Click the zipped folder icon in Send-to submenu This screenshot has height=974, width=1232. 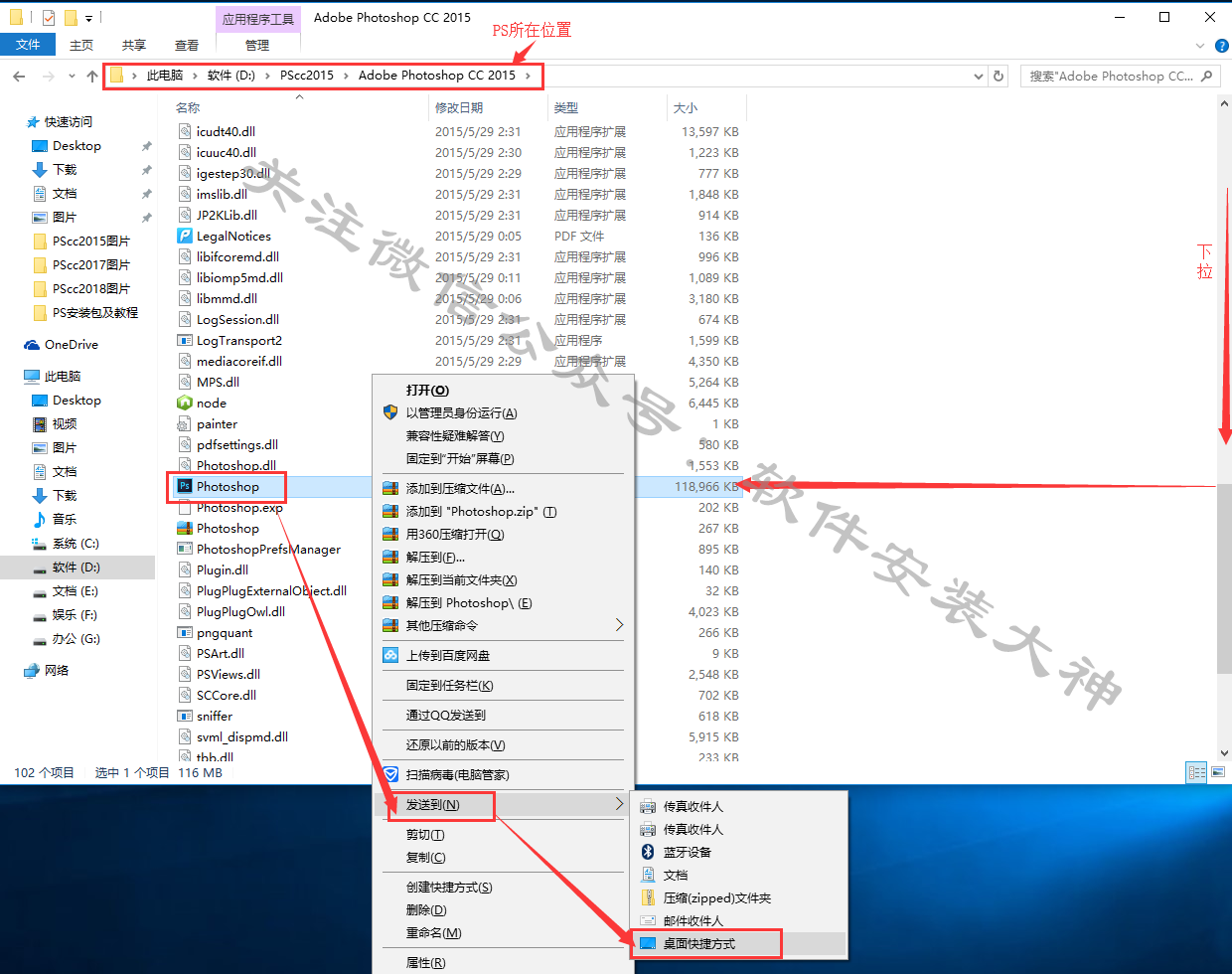coord(648,897)
